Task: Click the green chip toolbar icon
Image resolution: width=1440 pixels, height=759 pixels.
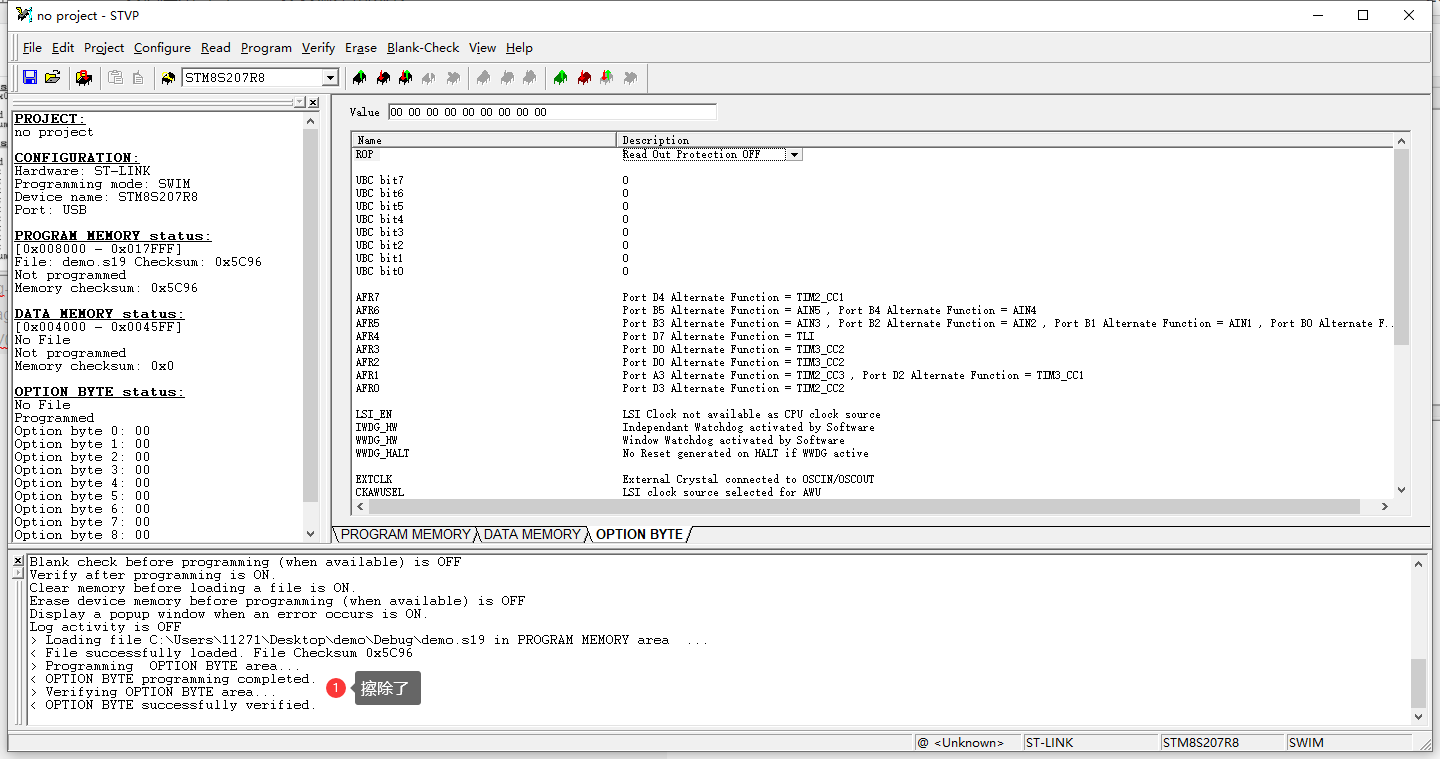Action: [560, 78]
